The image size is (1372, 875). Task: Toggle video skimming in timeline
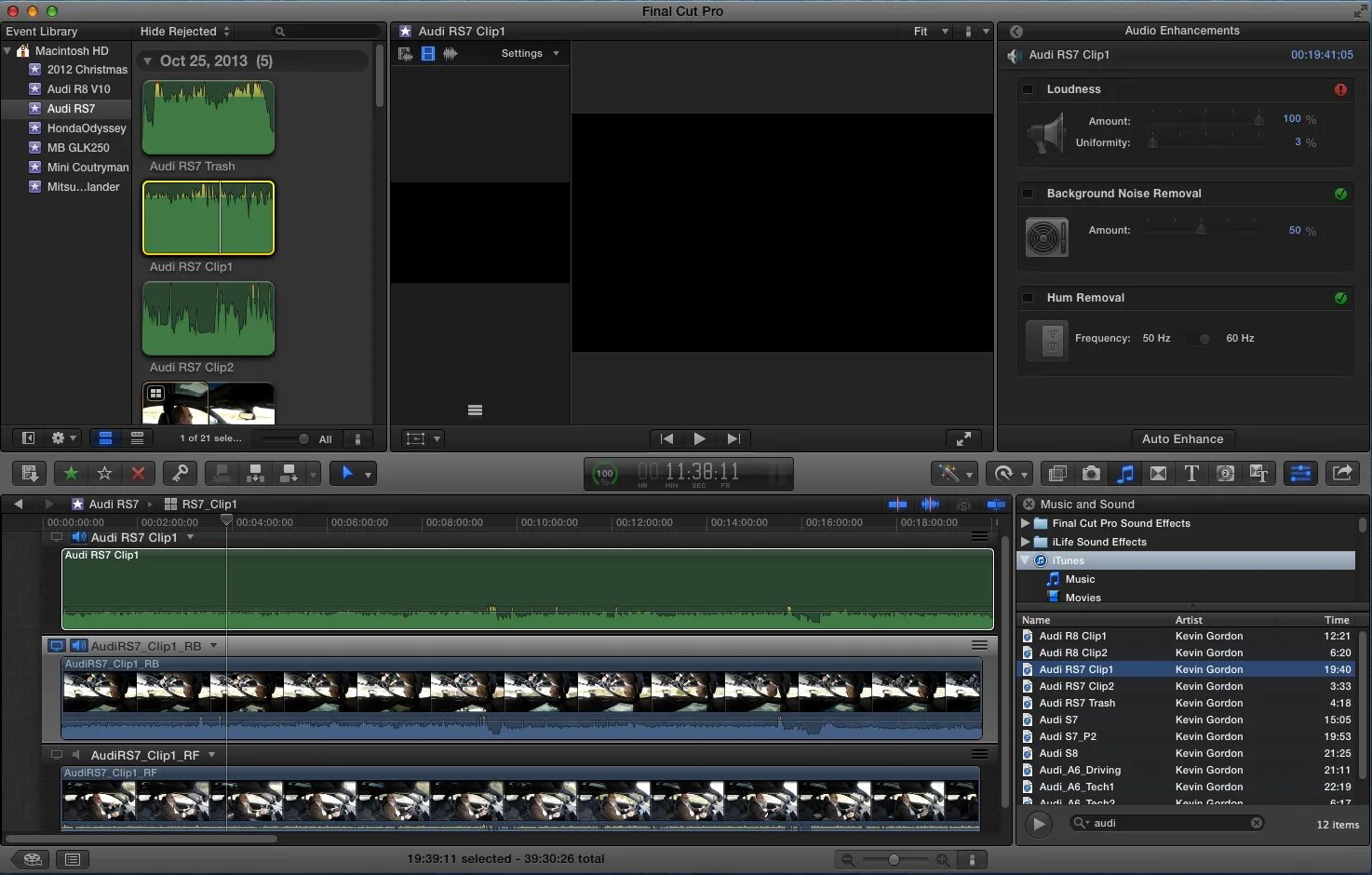[897, 504]
